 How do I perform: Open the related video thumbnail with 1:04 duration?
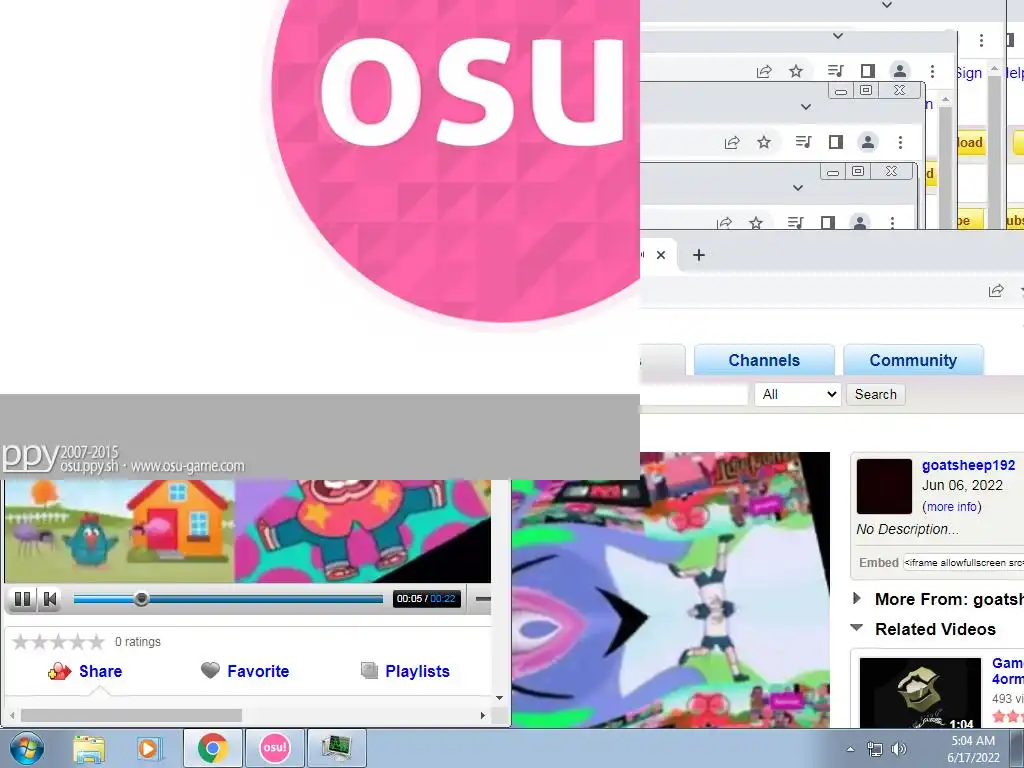(x=920, y=693)
